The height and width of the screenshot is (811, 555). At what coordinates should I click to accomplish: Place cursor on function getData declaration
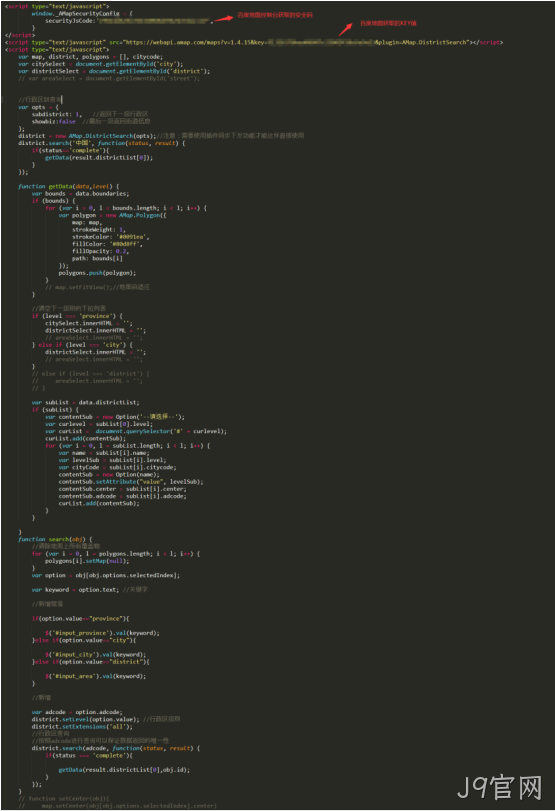coord(68,186)
